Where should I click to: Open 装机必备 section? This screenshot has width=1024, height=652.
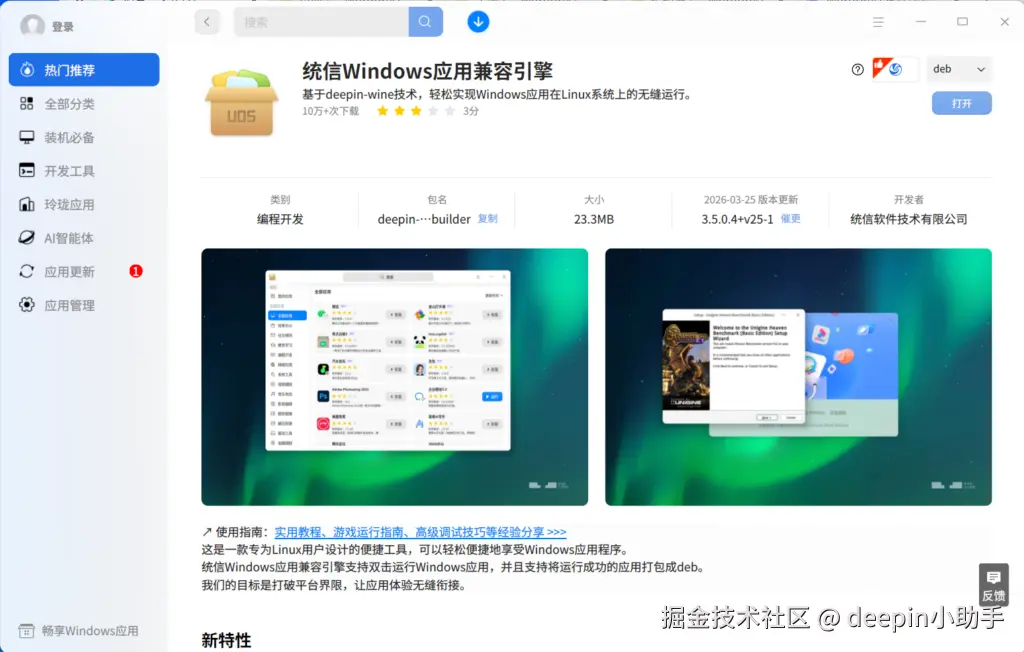coord(84,137)
